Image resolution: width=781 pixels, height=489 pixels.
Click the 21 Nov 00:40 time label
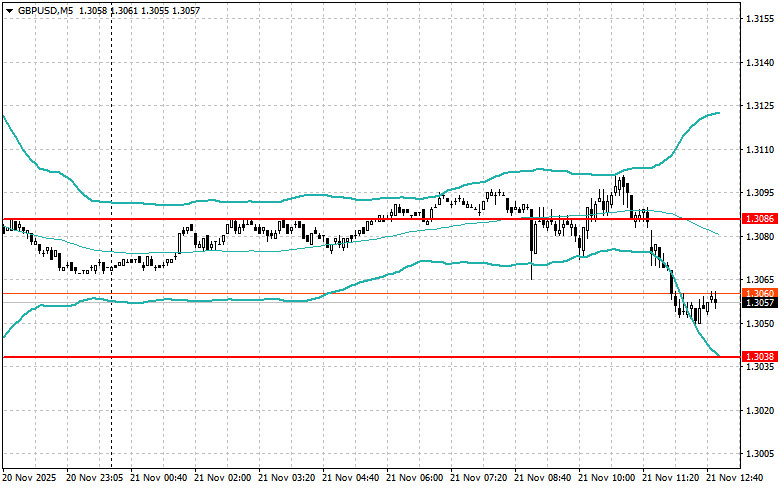click(158, 478)
